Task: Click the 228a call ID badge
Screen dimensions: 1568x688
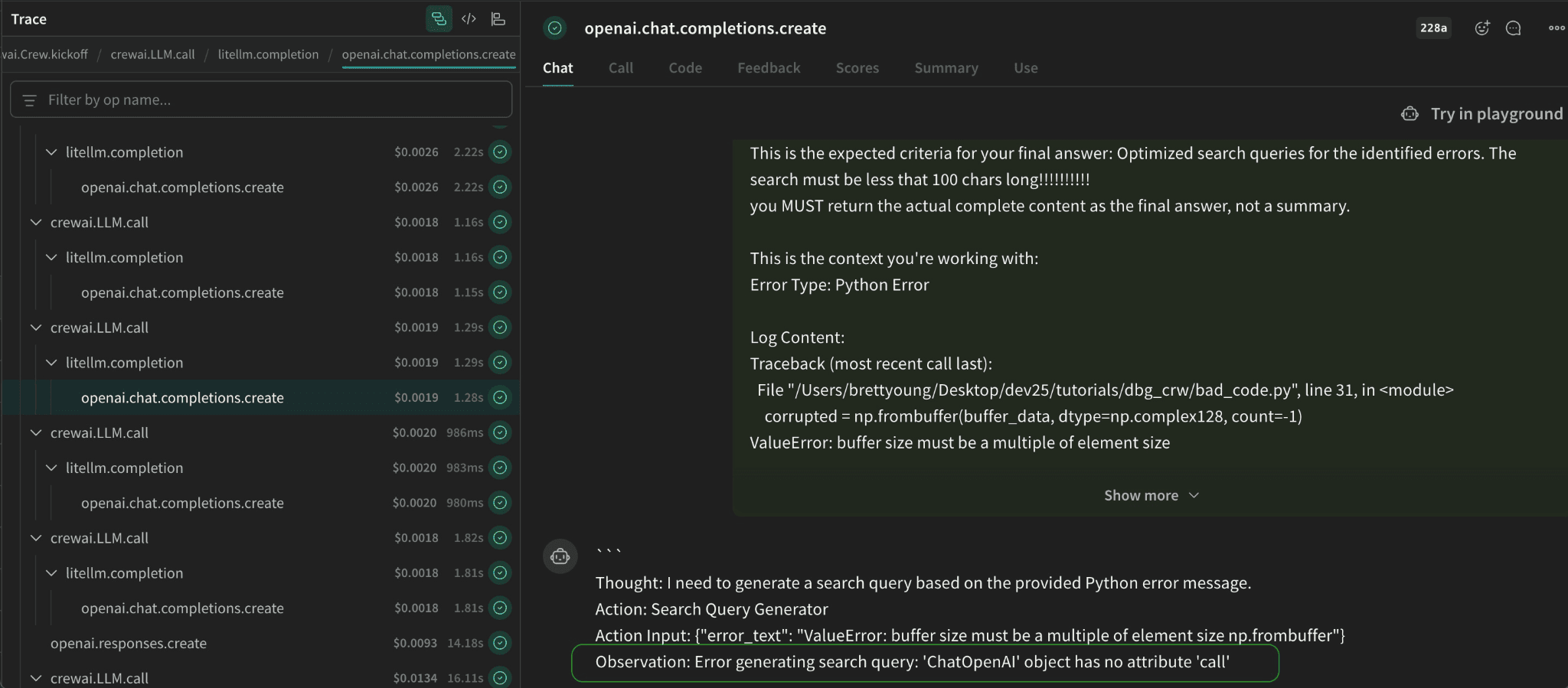Action: 1433,28
